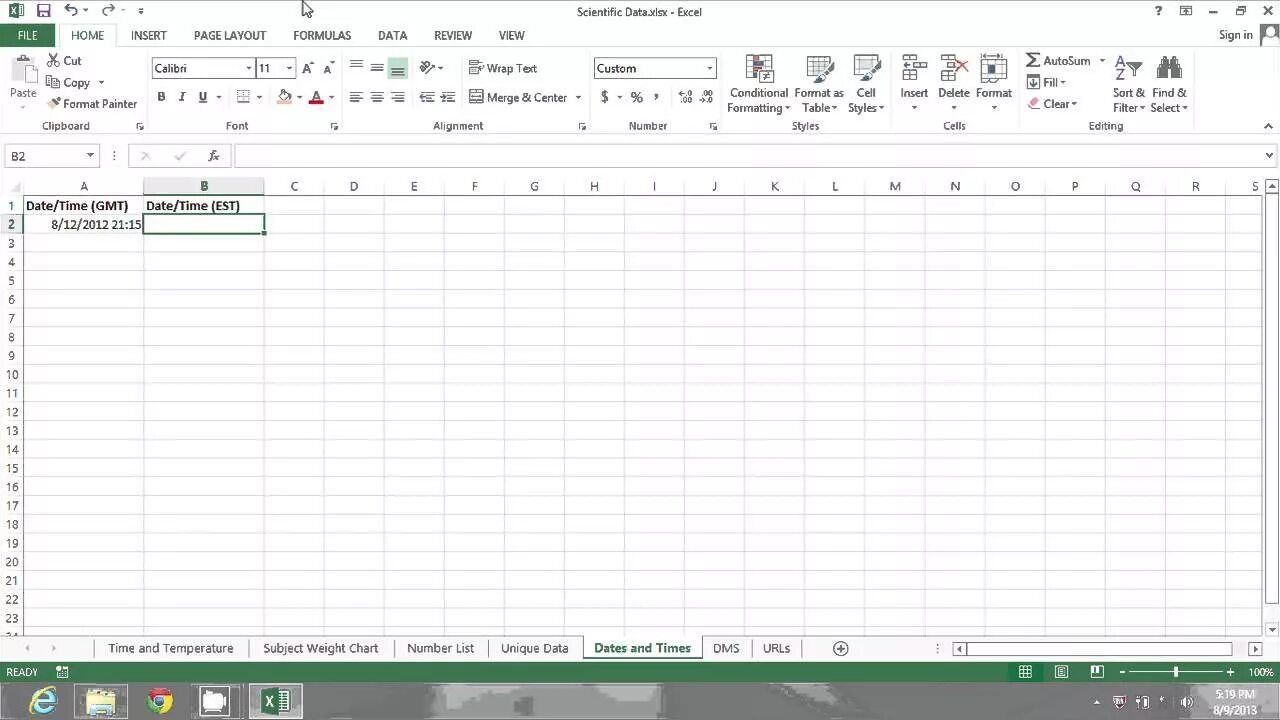Switch to Page Break Preview icon
This screenshot has height=720, width=1280.
coord(1097,672)
